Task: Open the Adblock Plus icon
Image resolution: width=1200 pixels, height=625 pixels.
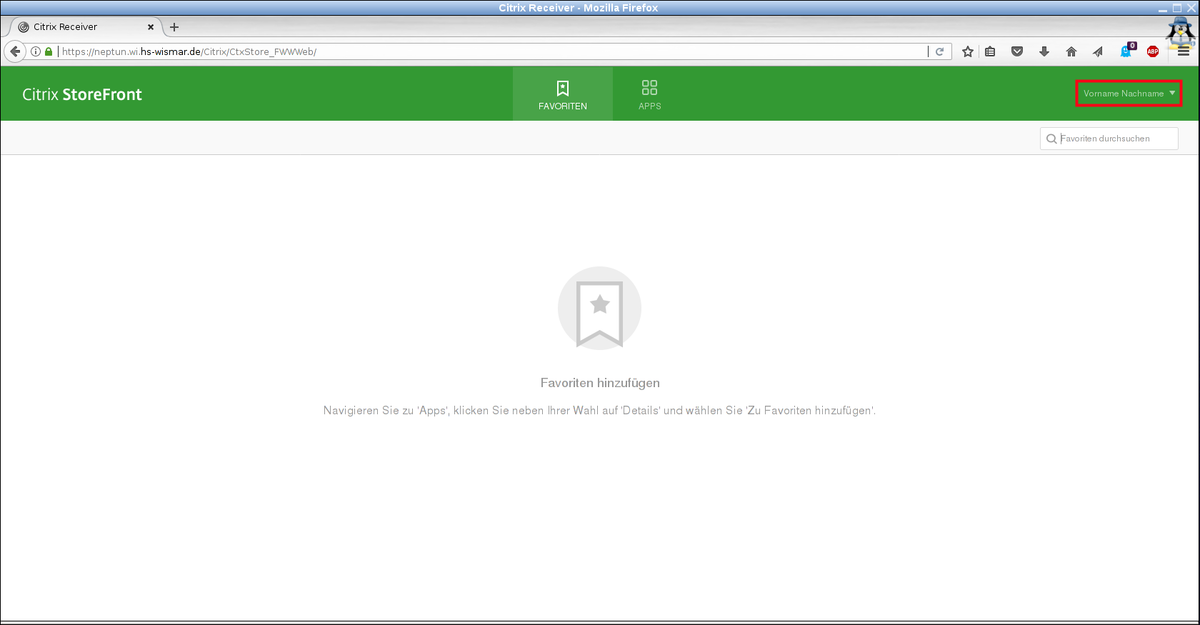Action: click(1153, 51)
